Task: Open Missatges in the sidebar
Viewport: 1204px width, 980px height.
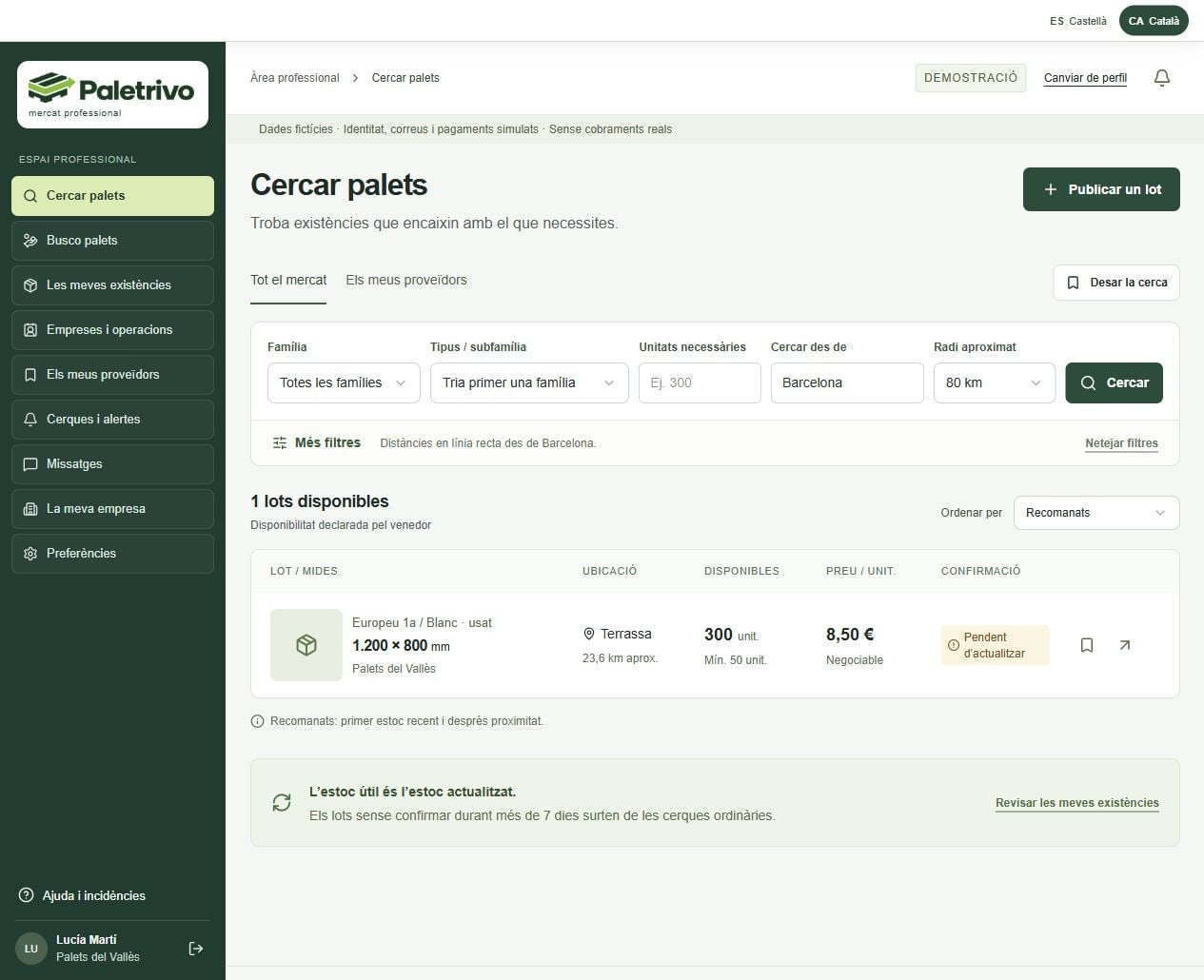Action: pyautogui.click(x=112, y=464)
